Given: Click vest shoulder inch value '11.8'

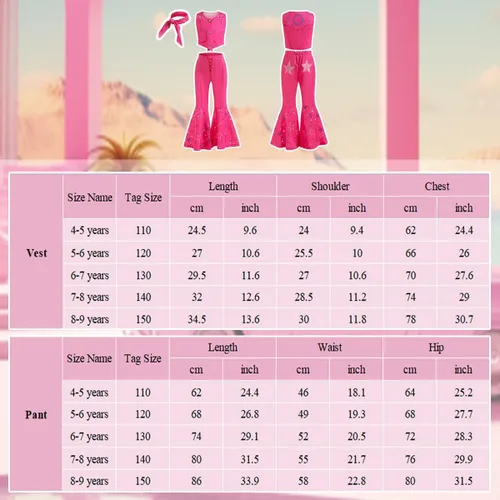Looking at the screenshot, I should coord(357,319).
